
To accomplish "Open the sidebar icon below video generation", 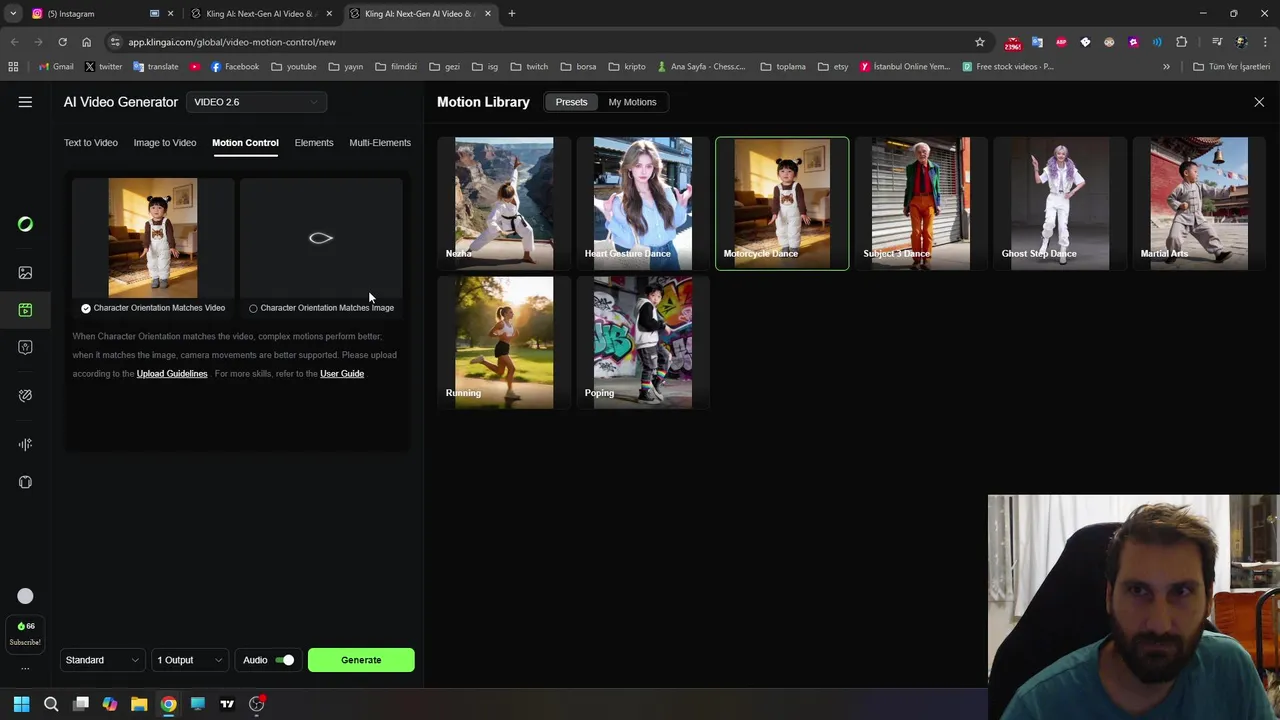I will [25, 347].
